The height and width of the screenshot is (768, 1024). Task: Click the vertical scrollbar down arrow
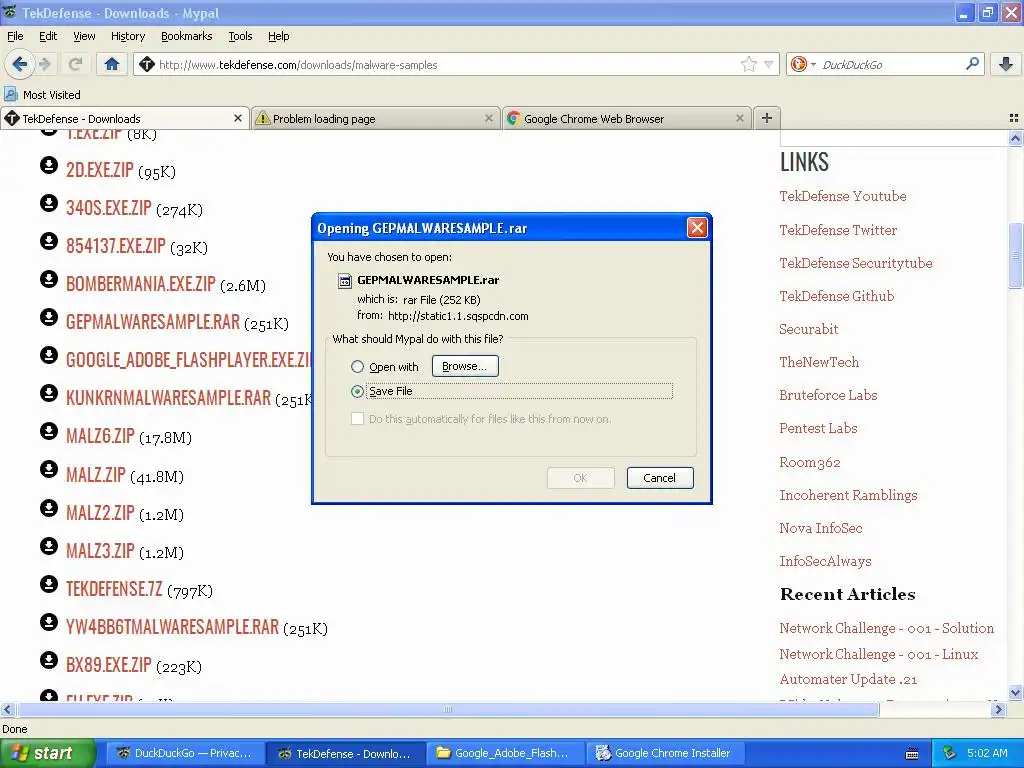tap(1015, 692)
